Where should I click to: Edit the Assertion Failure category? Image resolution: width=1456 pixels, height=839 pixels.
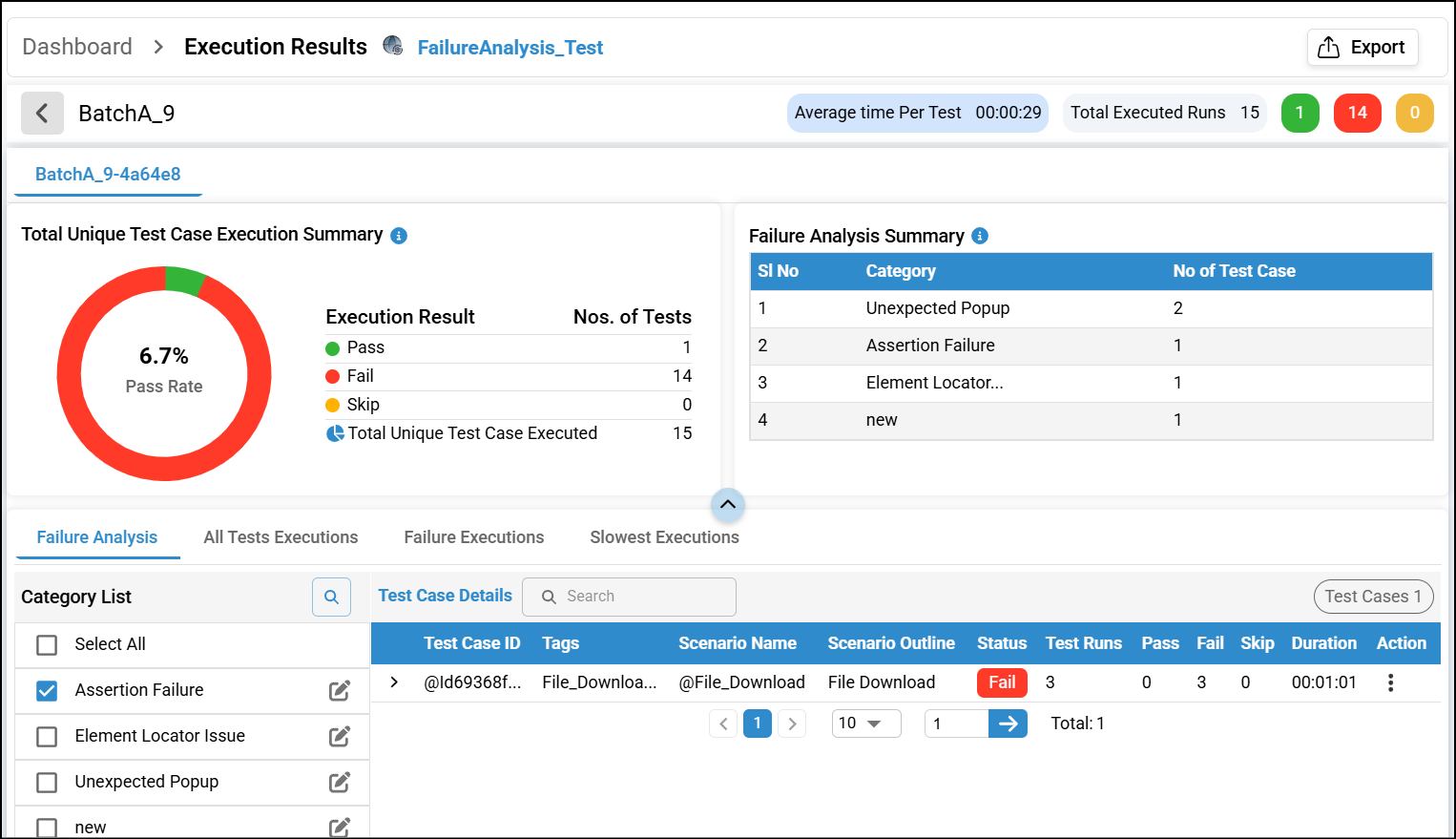coord(340,690)
